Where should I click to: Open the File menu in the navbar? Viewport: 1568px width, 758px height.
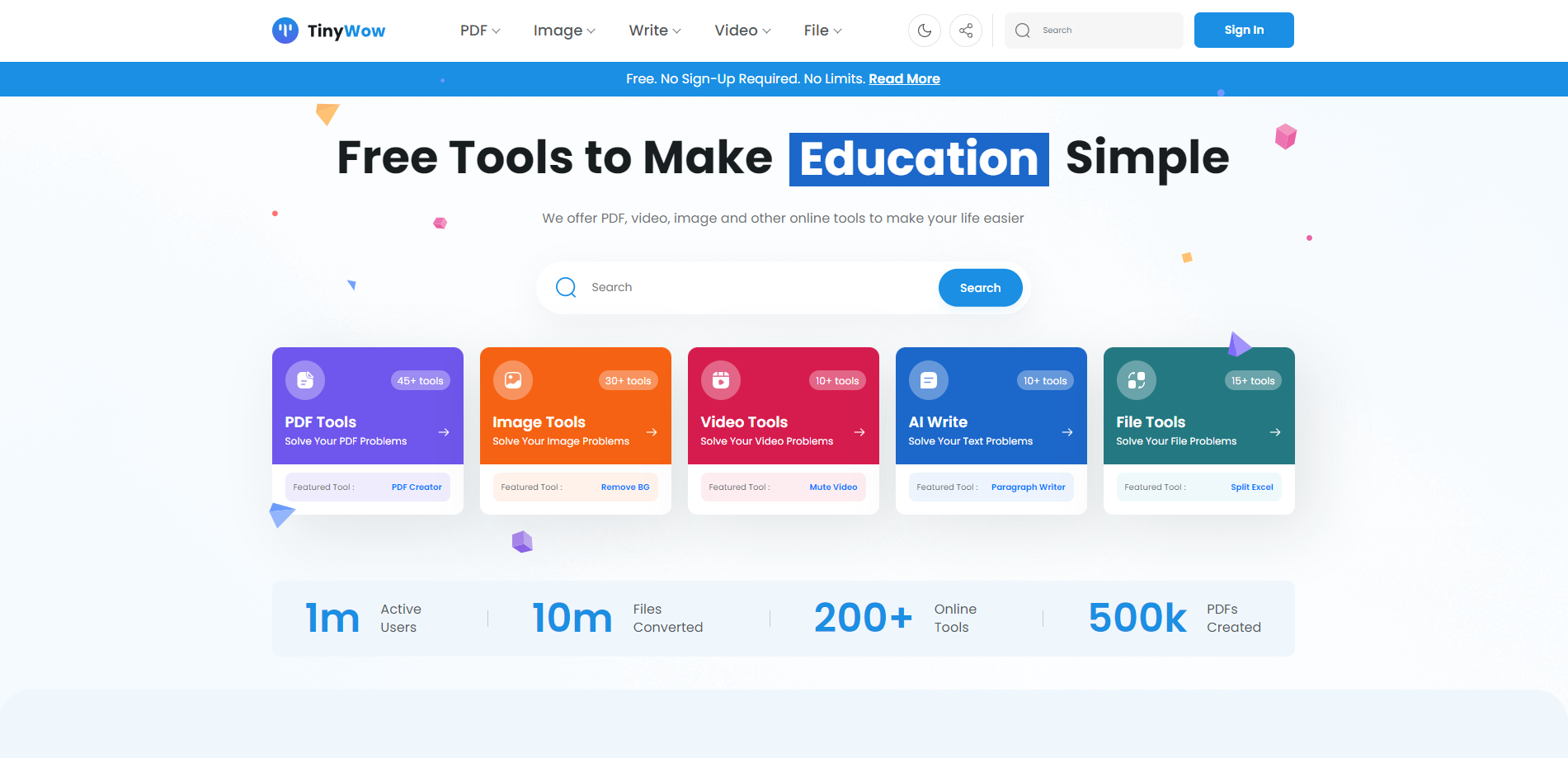point(822,31)
